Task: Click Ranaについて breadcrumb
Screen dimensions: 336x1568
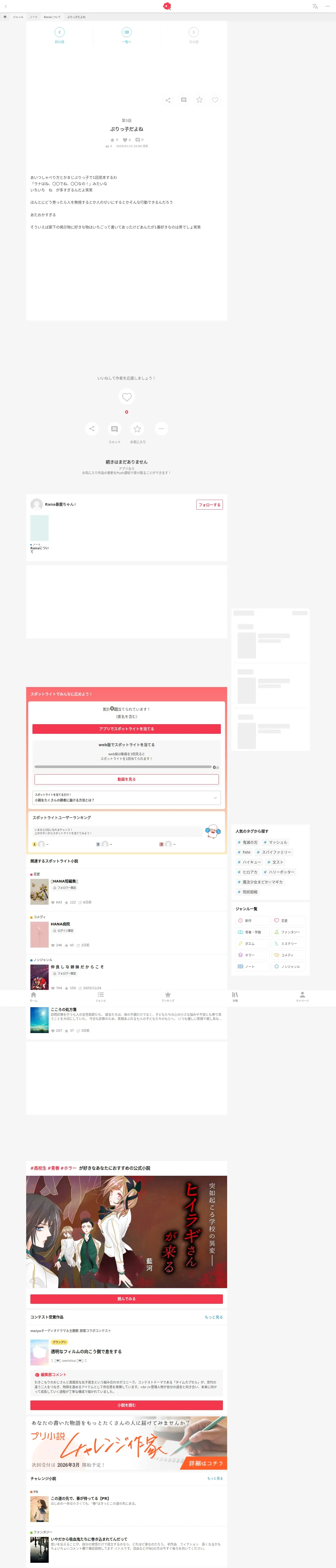Action: [x=52, y=17]
